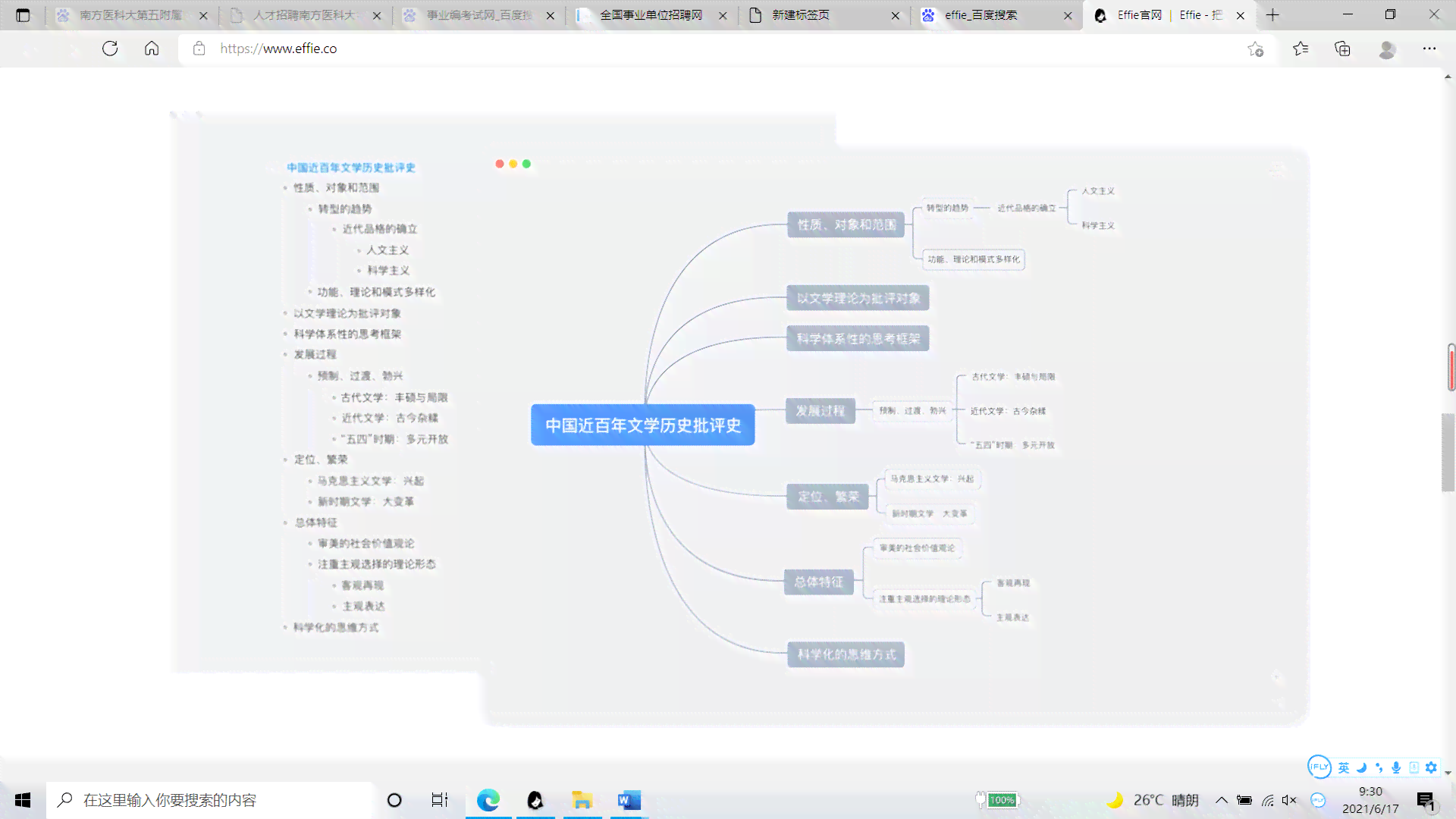Open the Favorites list

(1301, 49)
